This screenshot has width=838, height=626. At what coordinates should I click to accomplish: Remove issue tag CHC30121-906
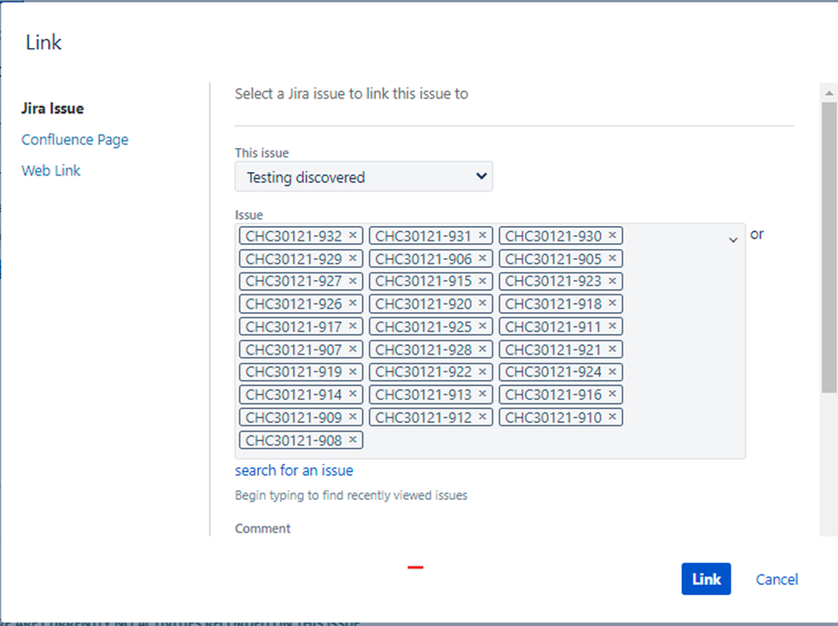(482, 258)
